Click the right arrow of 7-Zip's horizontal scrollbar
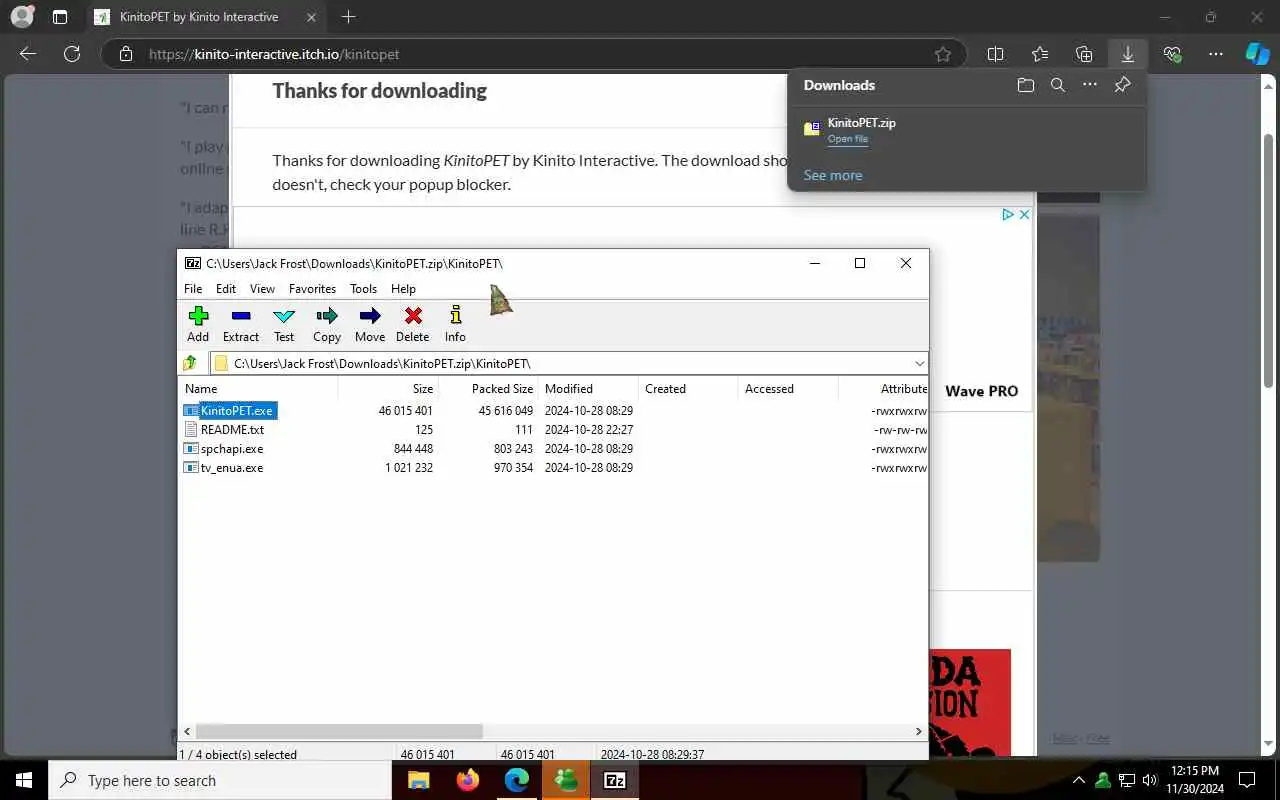The image size is (1280, 800). [x=919, y=732]
